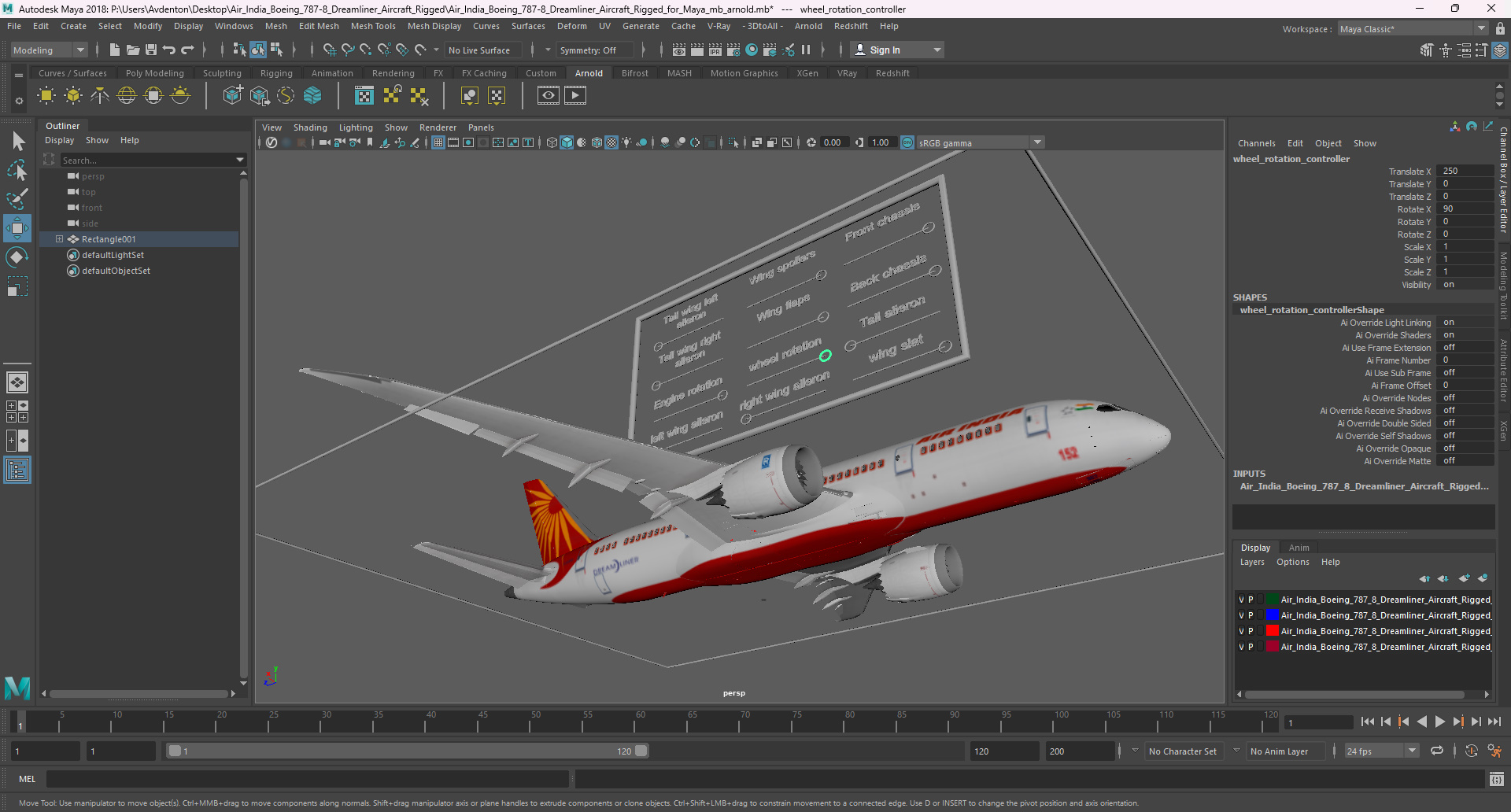Create layer from selected objects
The height and width of the screenshot is (812, 1511).
click(x=1483, y=578)
